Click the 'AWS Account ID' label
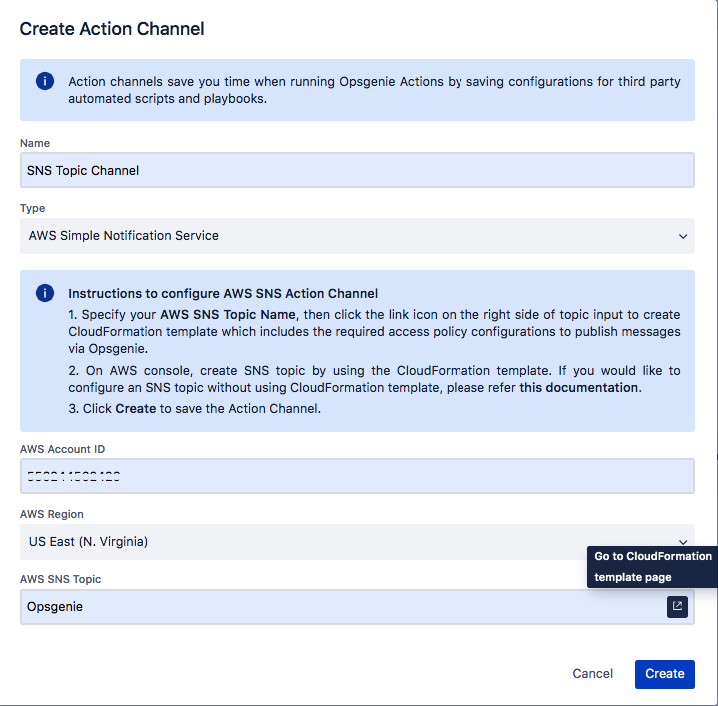 tap(62, 449)
